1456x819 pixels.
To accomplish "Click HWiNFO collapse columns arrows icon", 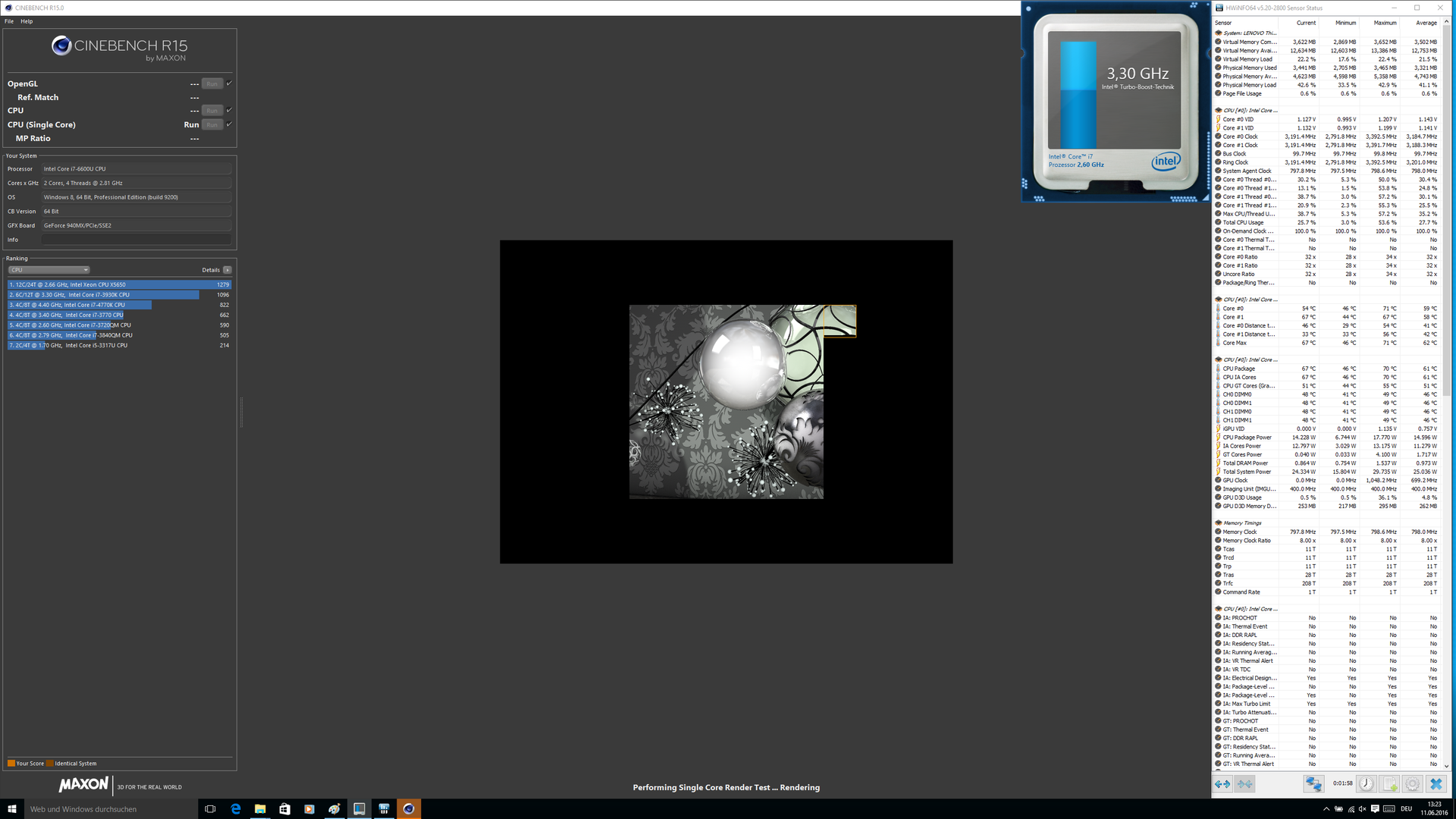I will click(x=1245, y=784).
